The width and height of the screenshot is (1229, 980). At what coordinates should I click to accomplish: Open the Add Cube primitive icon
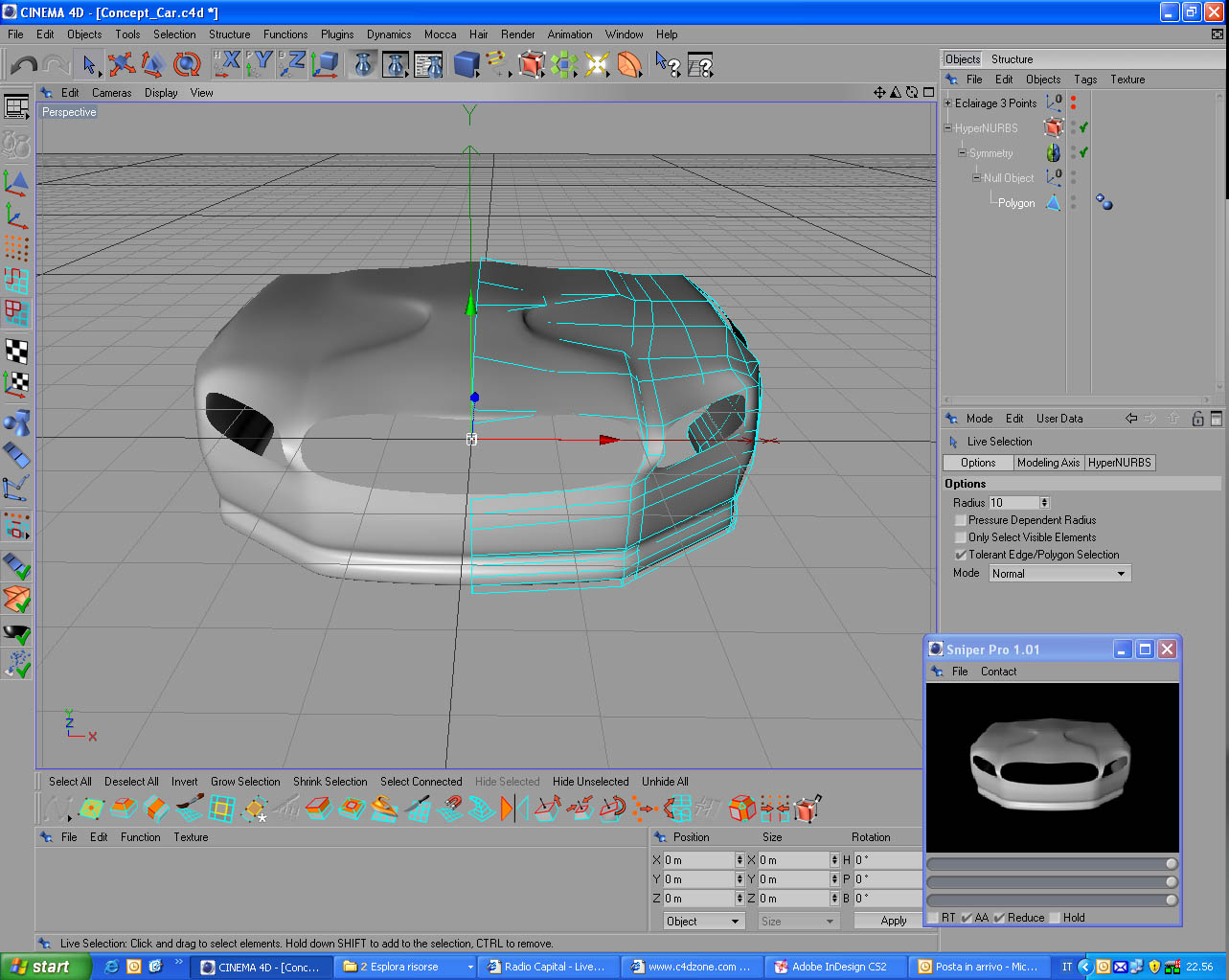point(467,65)
